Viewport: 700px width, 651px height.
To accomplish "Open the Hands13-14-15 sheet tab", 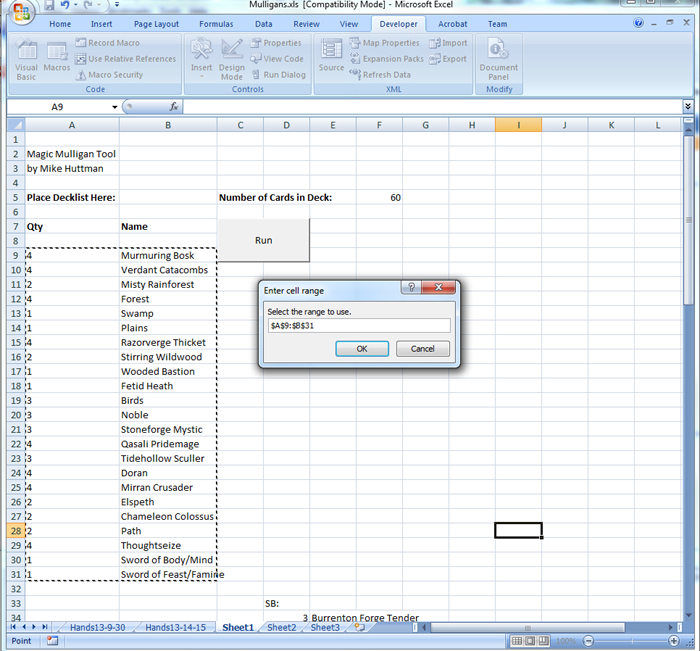I will click(x=175, y=627).
